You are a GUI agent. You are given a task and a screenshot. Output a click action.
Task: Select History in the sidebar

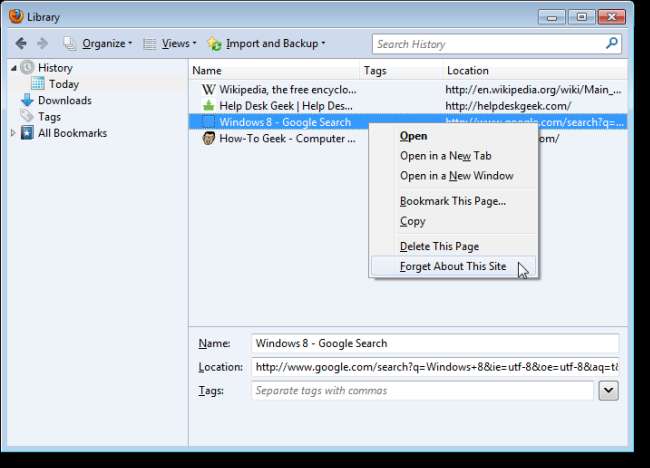[x=55, y=68]
